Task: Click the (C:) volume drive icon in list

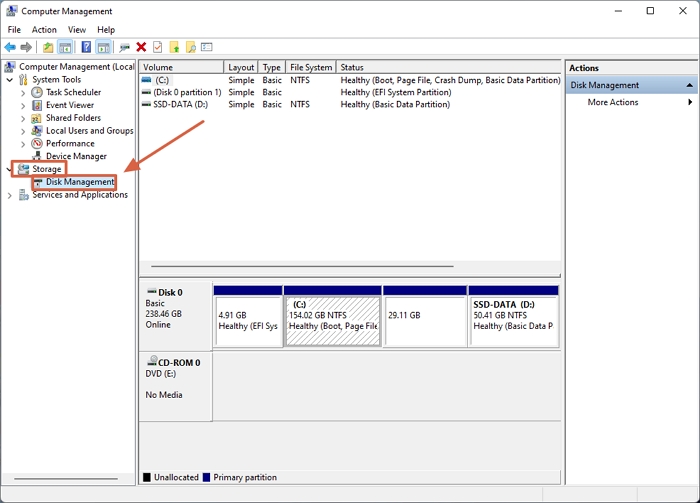Action: click(x=146, y=80)
